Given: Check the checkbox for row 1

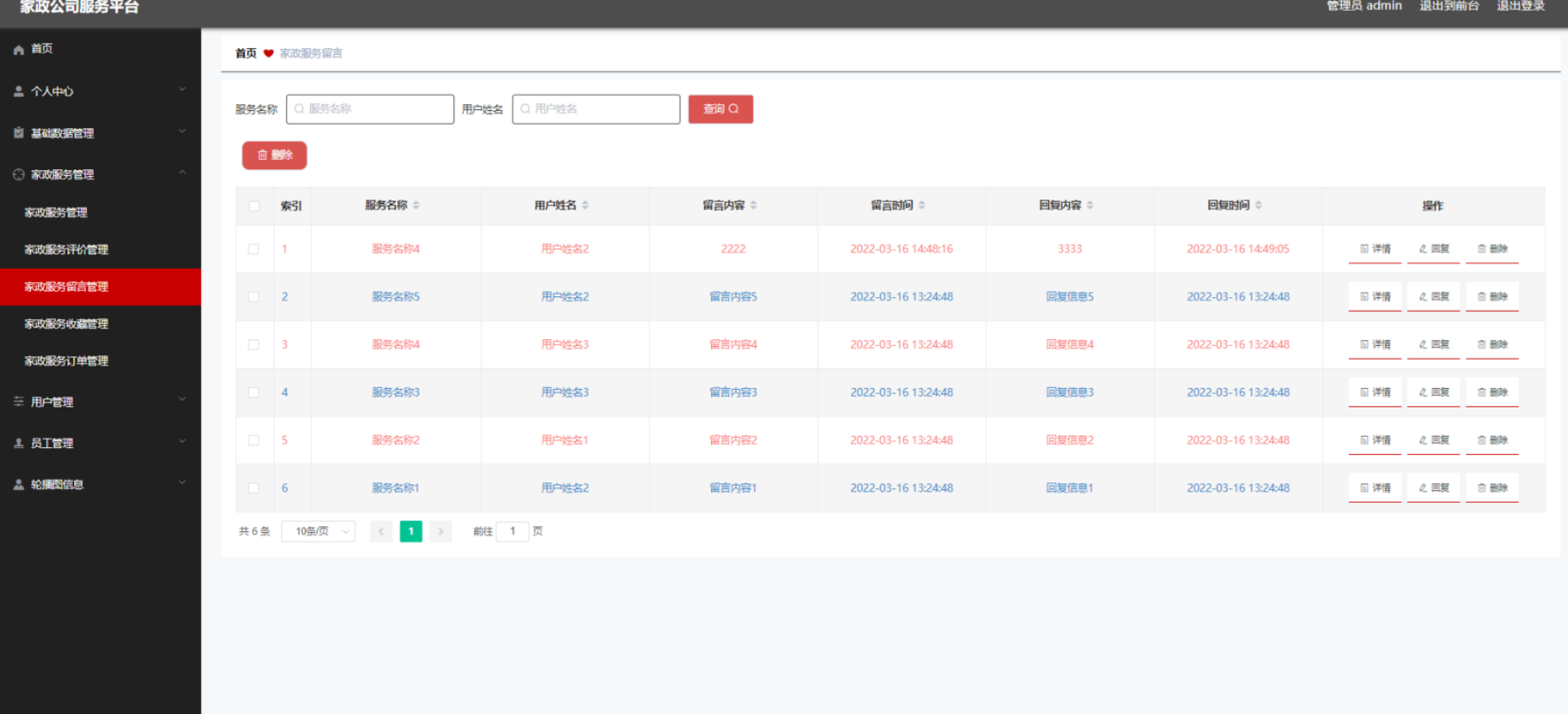Looking at the screenshot, I should tap(254, 249).
